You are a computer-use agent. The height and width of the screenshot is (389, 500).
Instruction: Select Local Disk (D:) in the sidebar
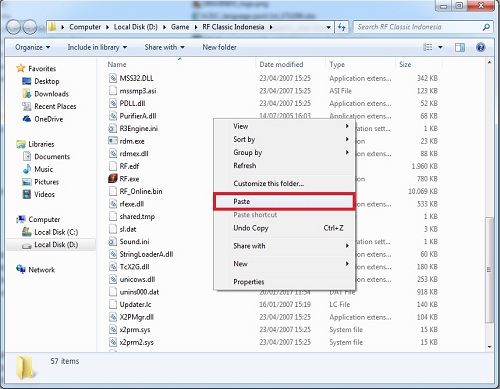click(51, 245)
